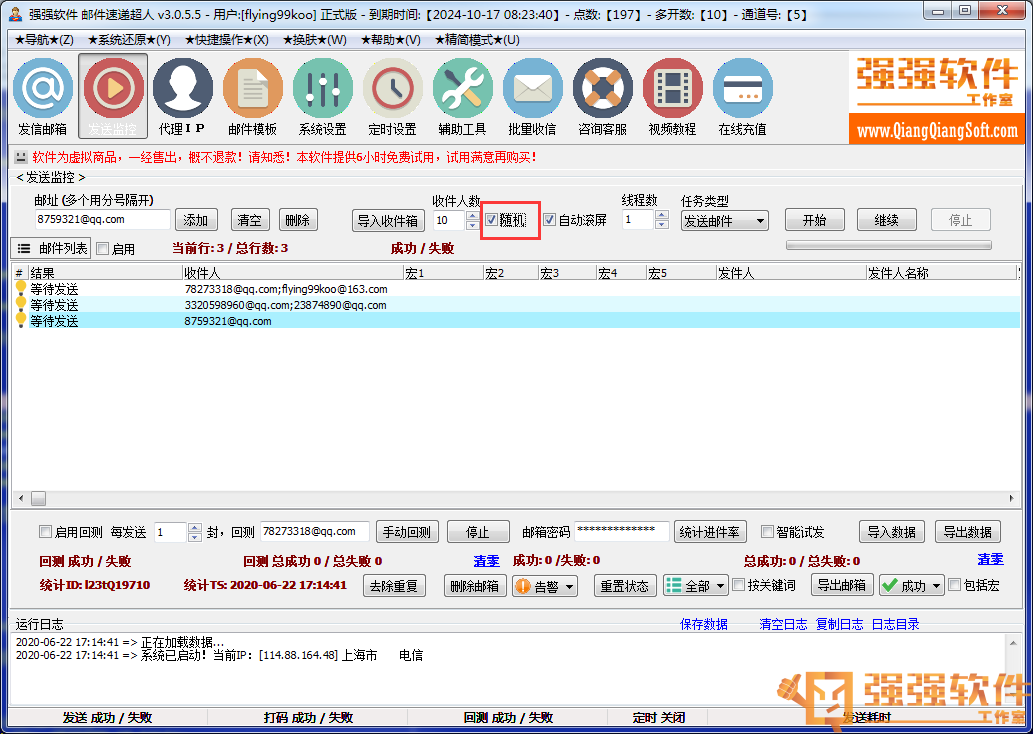Enable the 启用 checkbox beside 邮件列表
This screenshot has height=734, width=1033.
103,249
